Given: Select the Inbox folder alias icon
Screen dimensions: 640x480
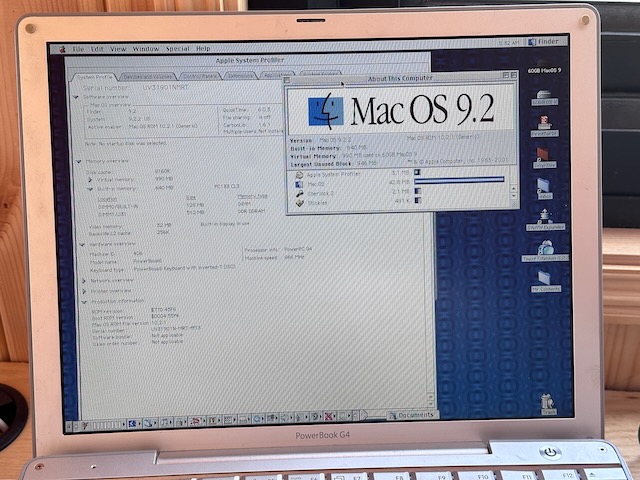Looking at the screenshot, I should 544,188.
